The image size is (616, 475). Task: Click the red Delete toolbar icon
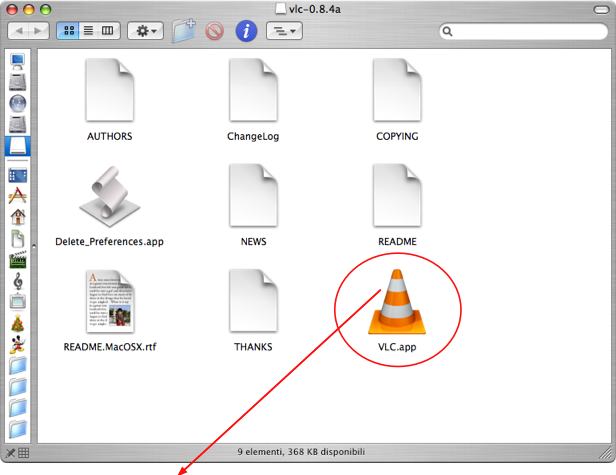point(214,31)
